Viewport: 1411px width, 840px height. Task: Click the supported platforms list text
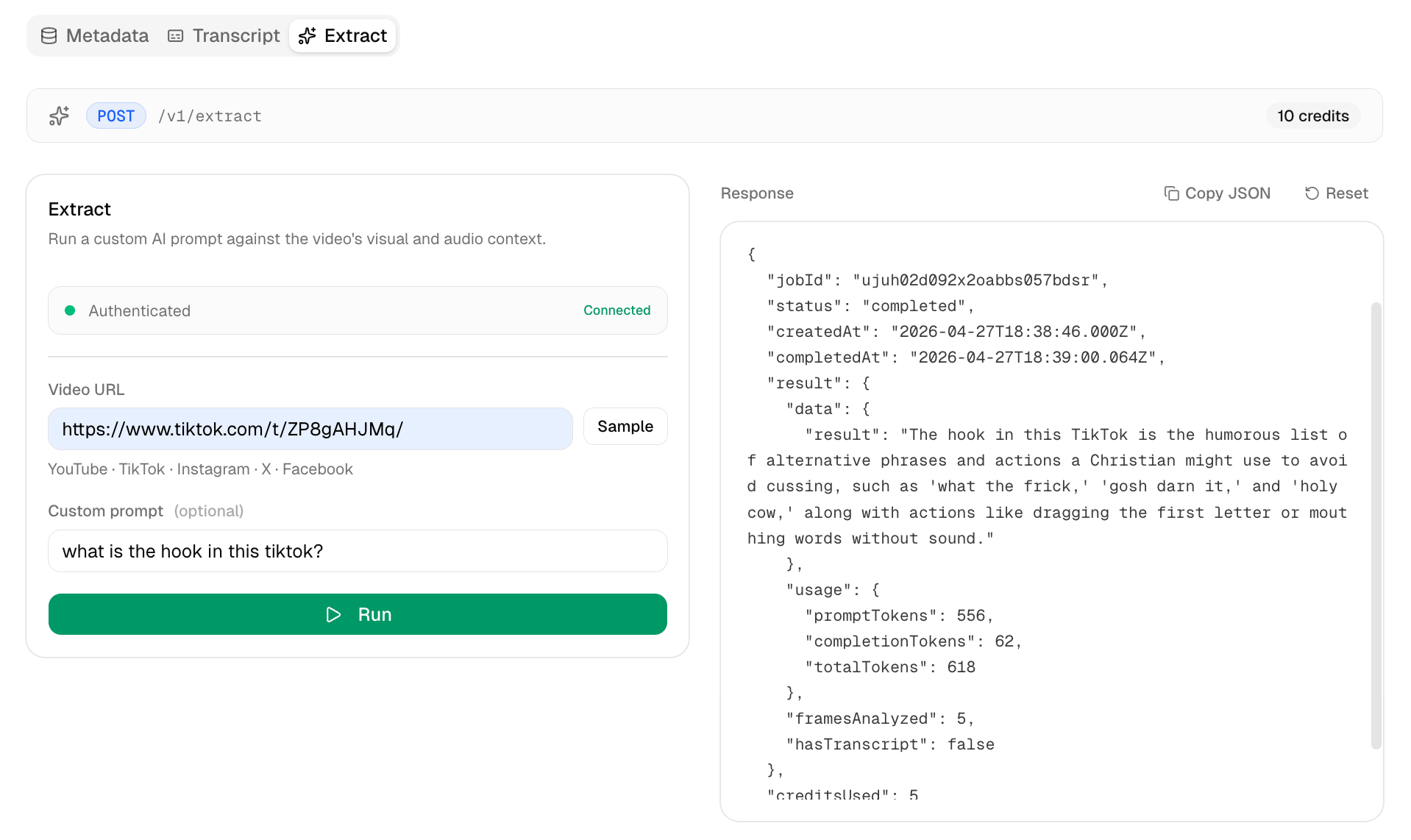[200, 469]
